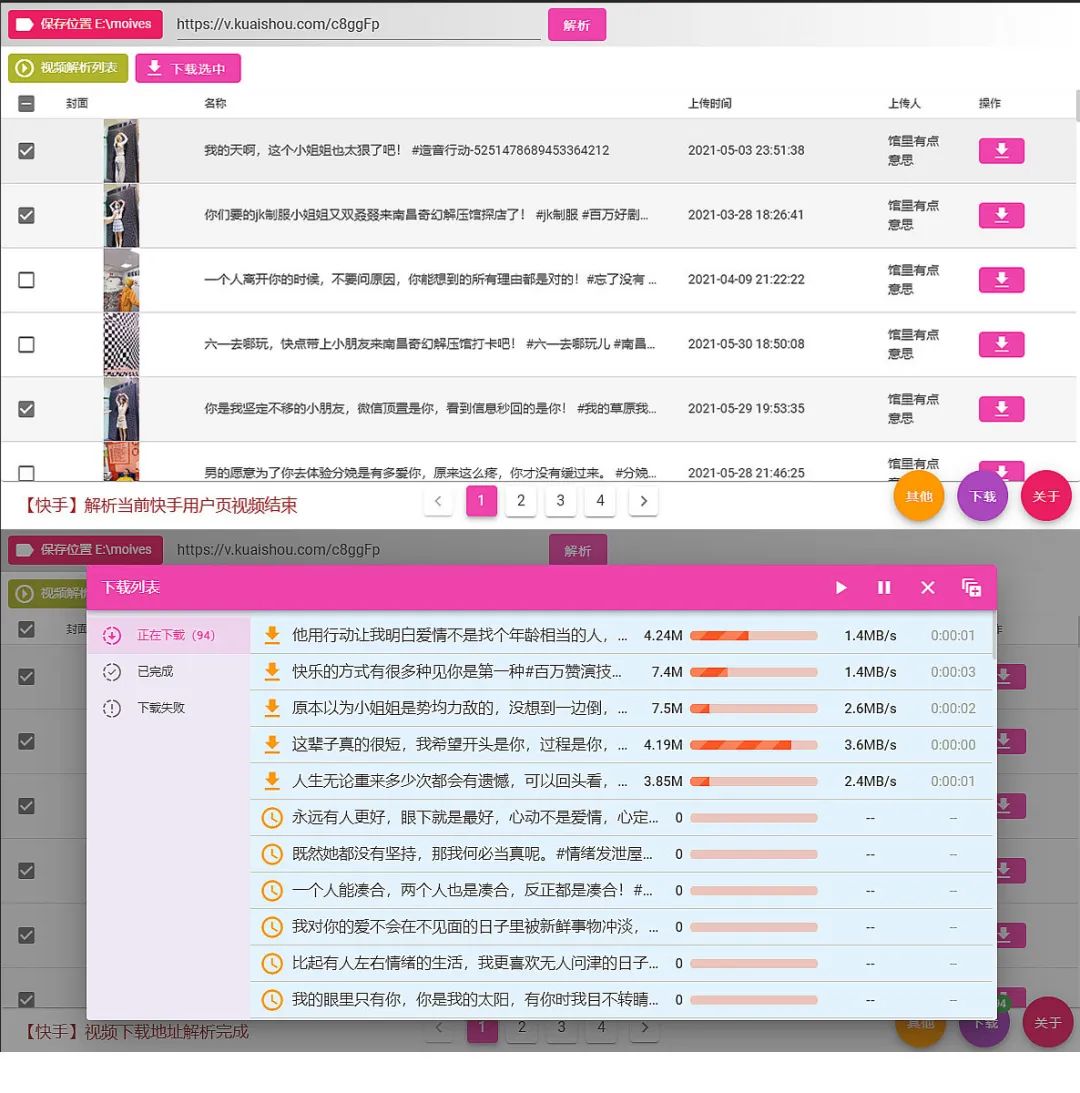Click download icon for jk制服小姐姐 video
This screenshot has width=1080, height=1093.
[x=1001, y=215]
